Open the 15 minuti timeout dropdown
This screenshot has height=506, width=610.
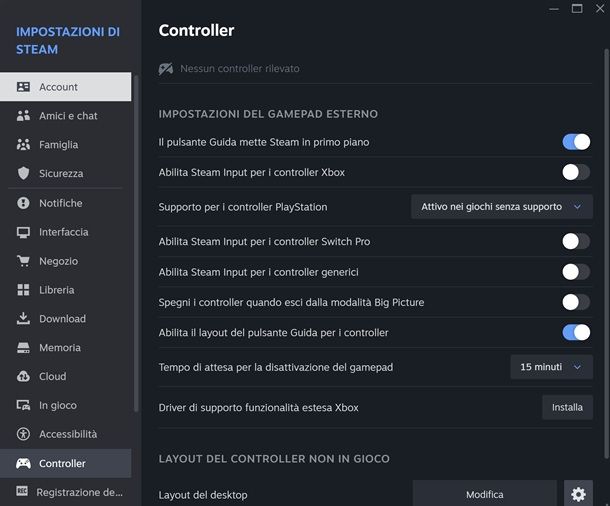(x=551, y=367)
